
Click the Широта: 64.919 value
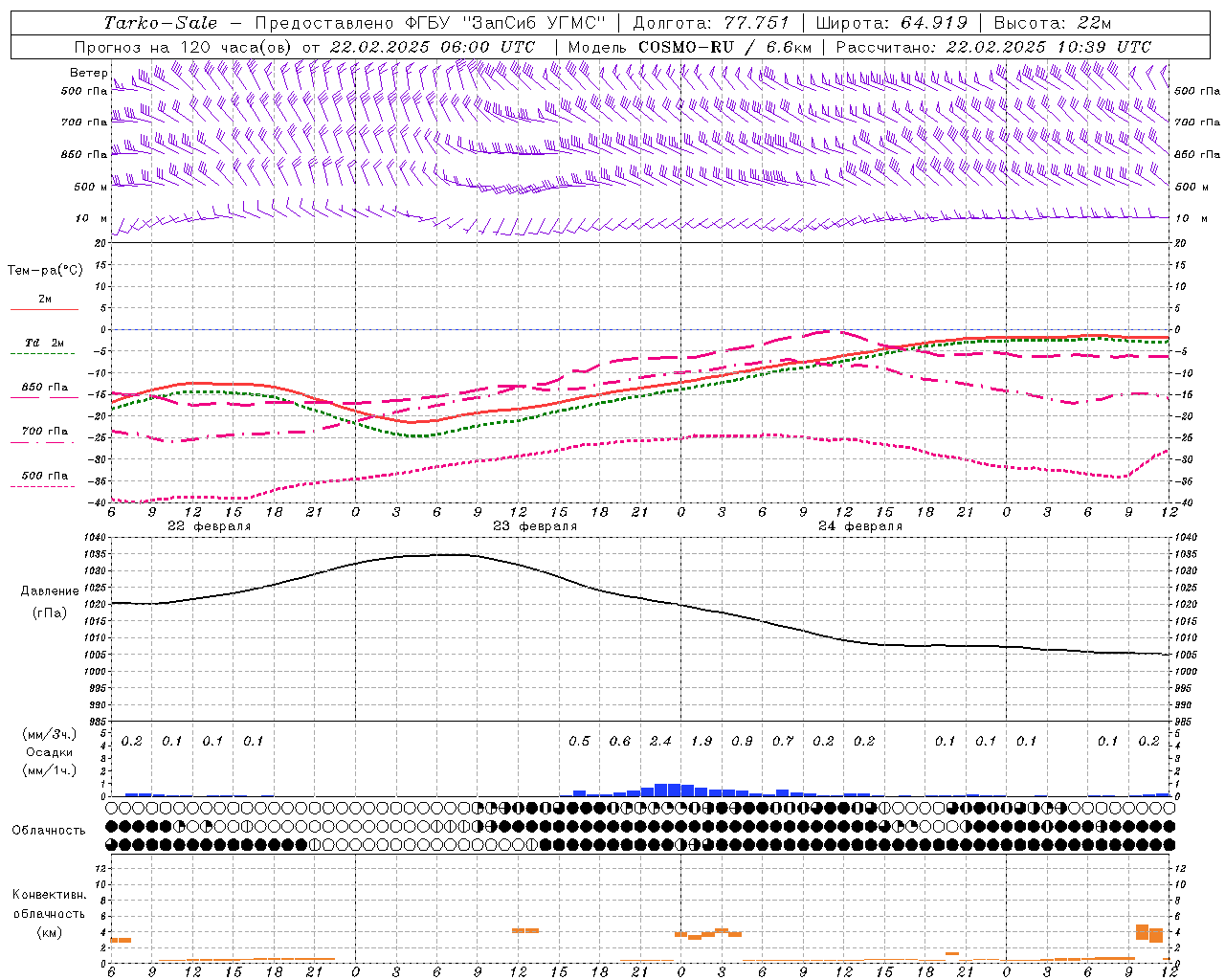892,23
